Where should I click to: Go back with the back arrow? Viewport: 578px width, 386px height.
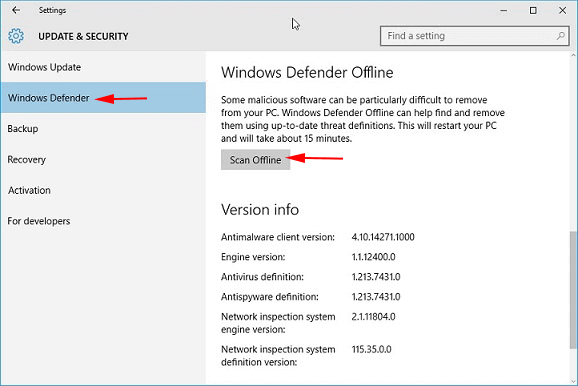(x=16, y=10)
